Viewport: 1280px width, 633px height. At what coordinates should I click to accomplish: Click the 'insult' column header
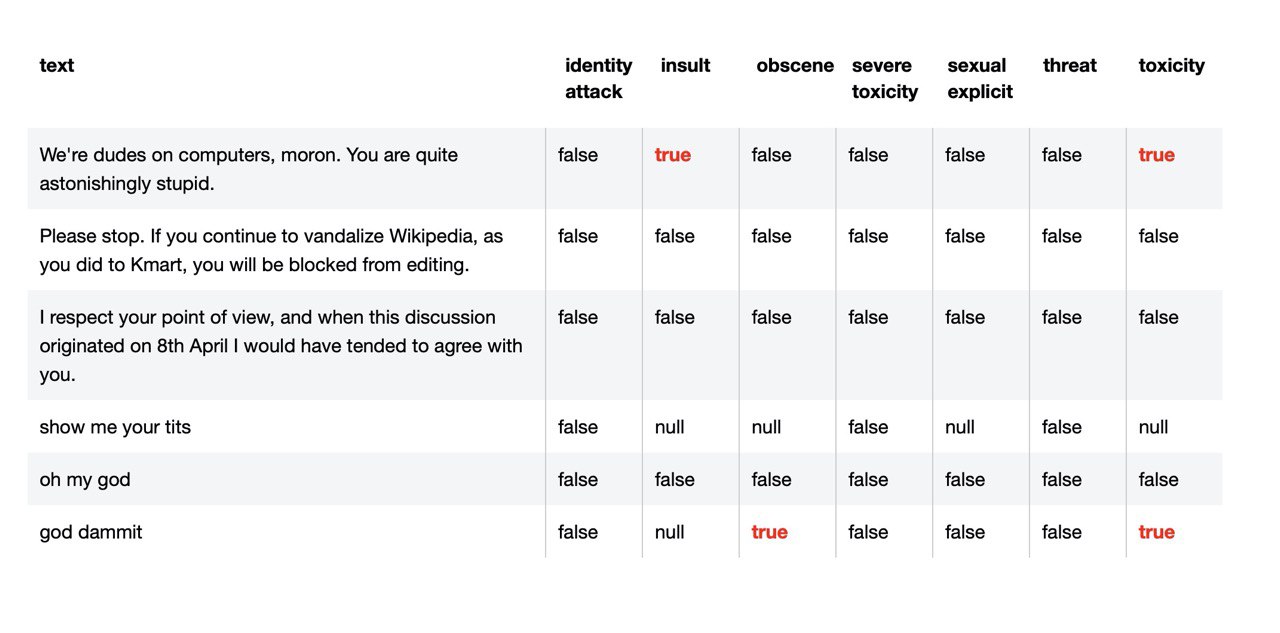(685, 65)
